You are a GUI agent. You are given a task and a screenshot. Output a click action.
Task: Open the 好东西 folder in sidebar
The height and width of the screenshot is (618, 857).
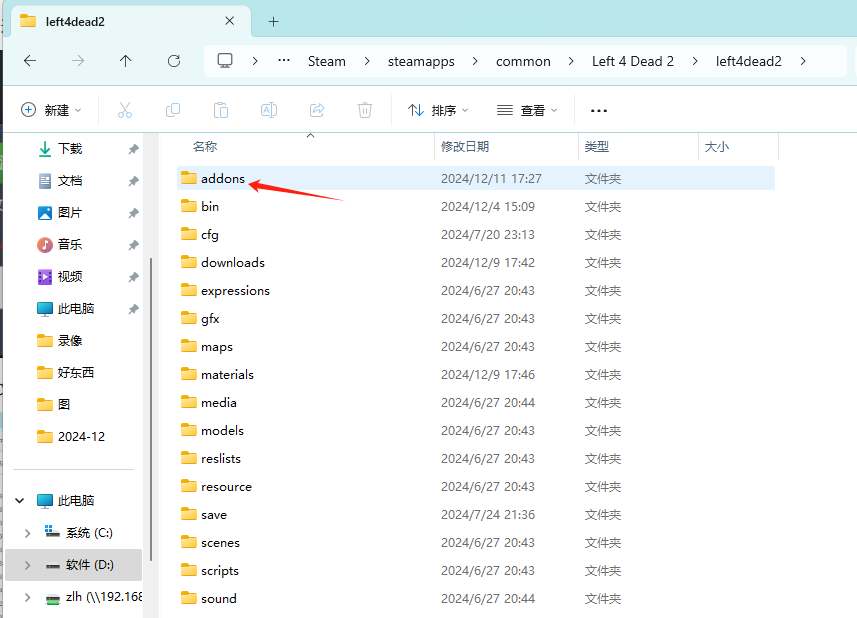coord(76,373)
